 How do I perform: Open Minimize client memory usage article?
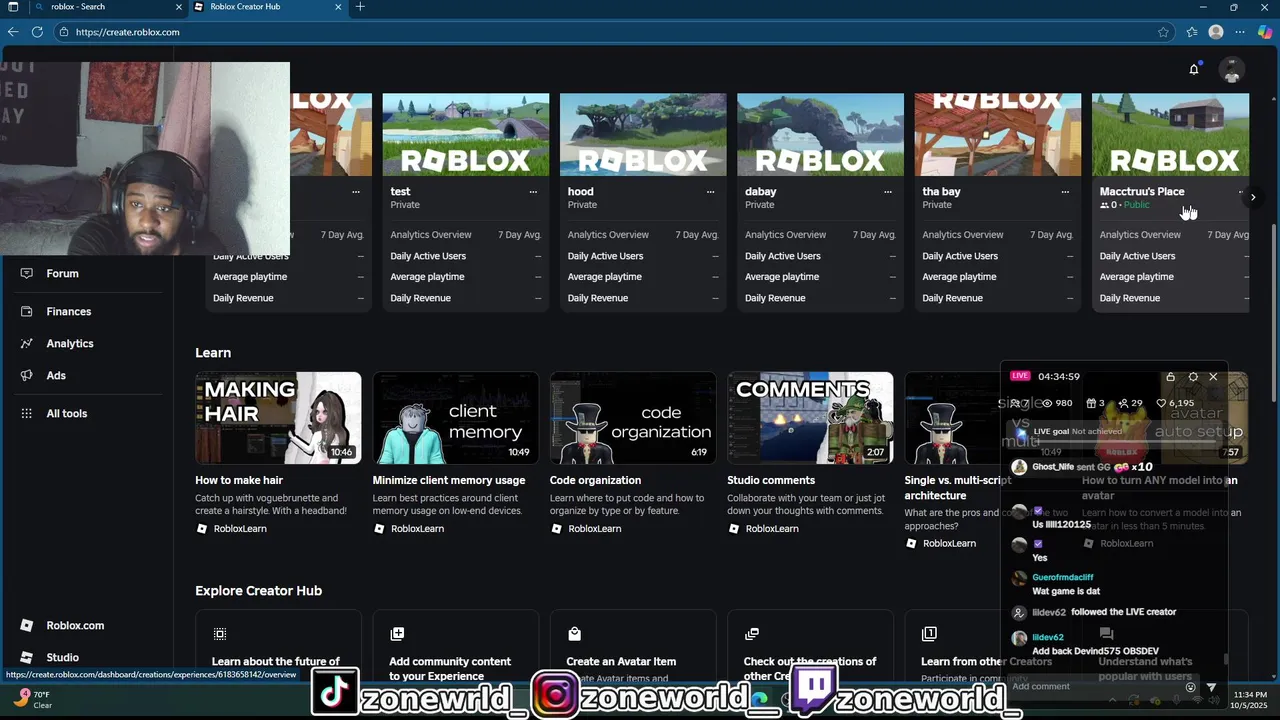[449, 480]
